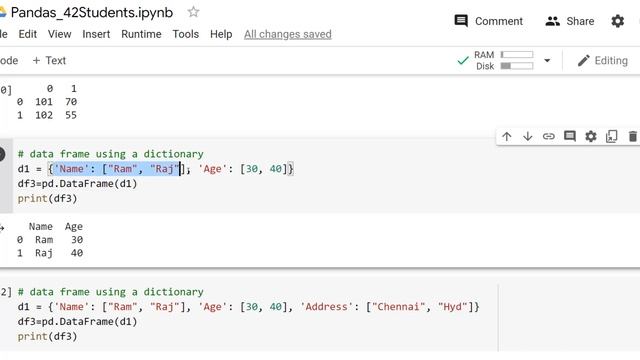Image resolution: width=640 pixels, height=360 pixels.
Task: Click the pencil icon next to Editing
Action: coord(583,60)
